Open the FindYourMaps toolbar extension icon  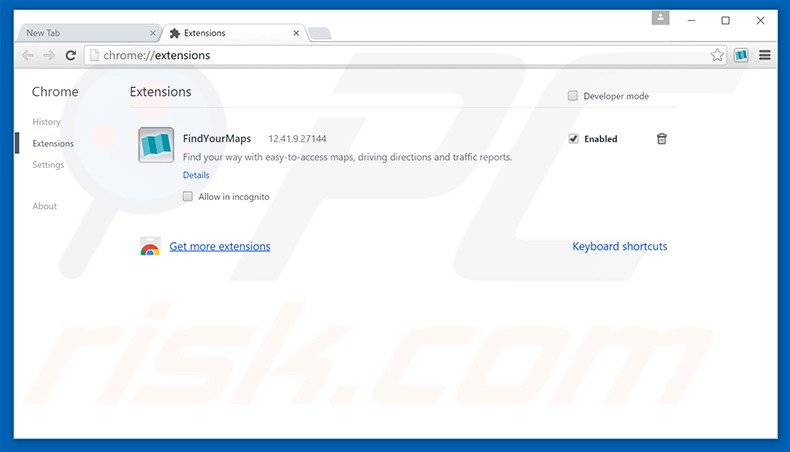click(741, 55)
